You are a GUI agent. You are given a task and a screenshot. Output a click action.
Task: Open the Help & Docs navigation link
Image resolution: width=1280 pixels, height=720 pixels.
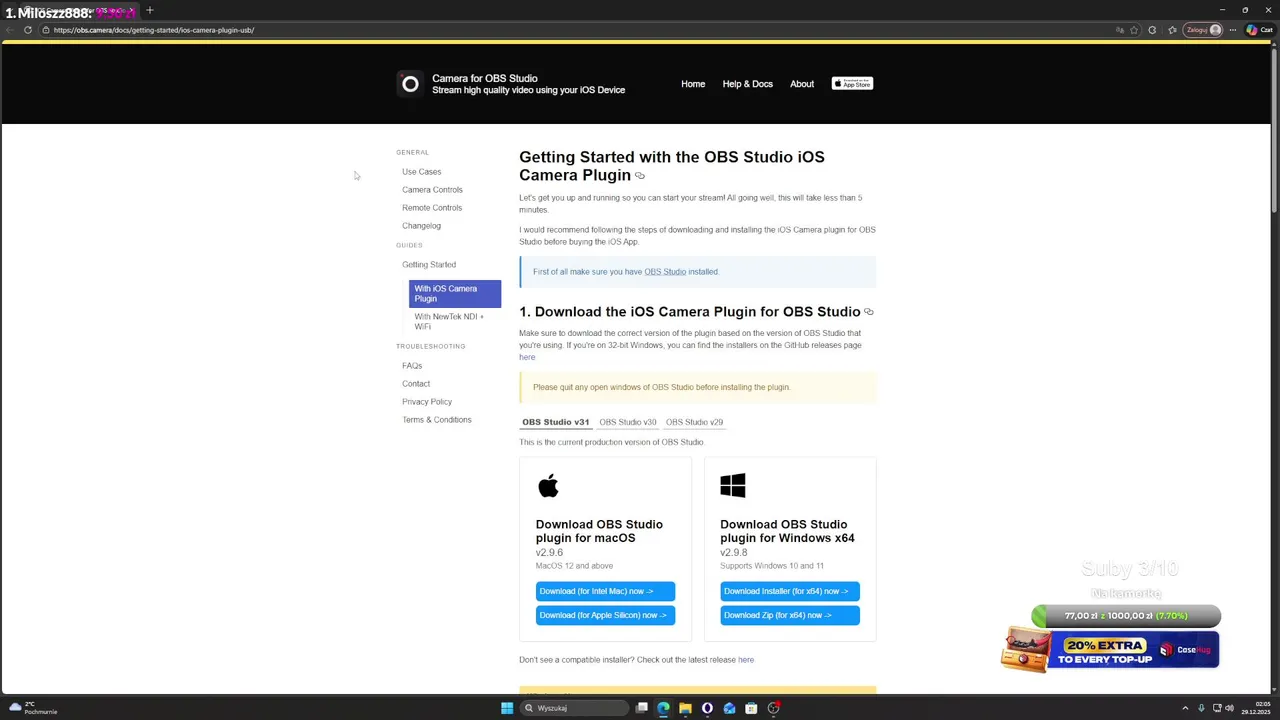click(748, 84)
